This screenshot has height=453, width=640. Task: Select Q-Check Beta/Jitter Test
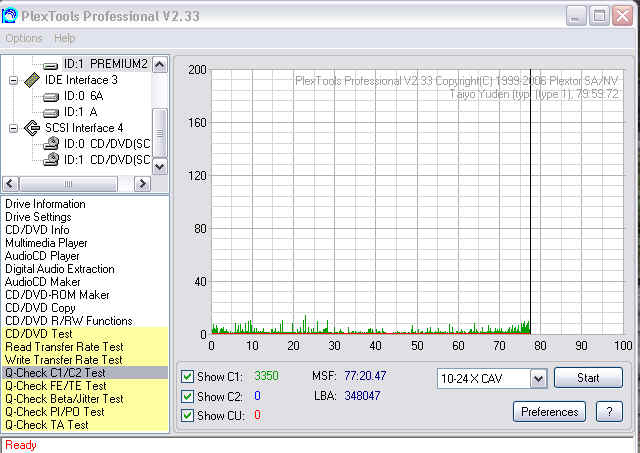[85, 399]
